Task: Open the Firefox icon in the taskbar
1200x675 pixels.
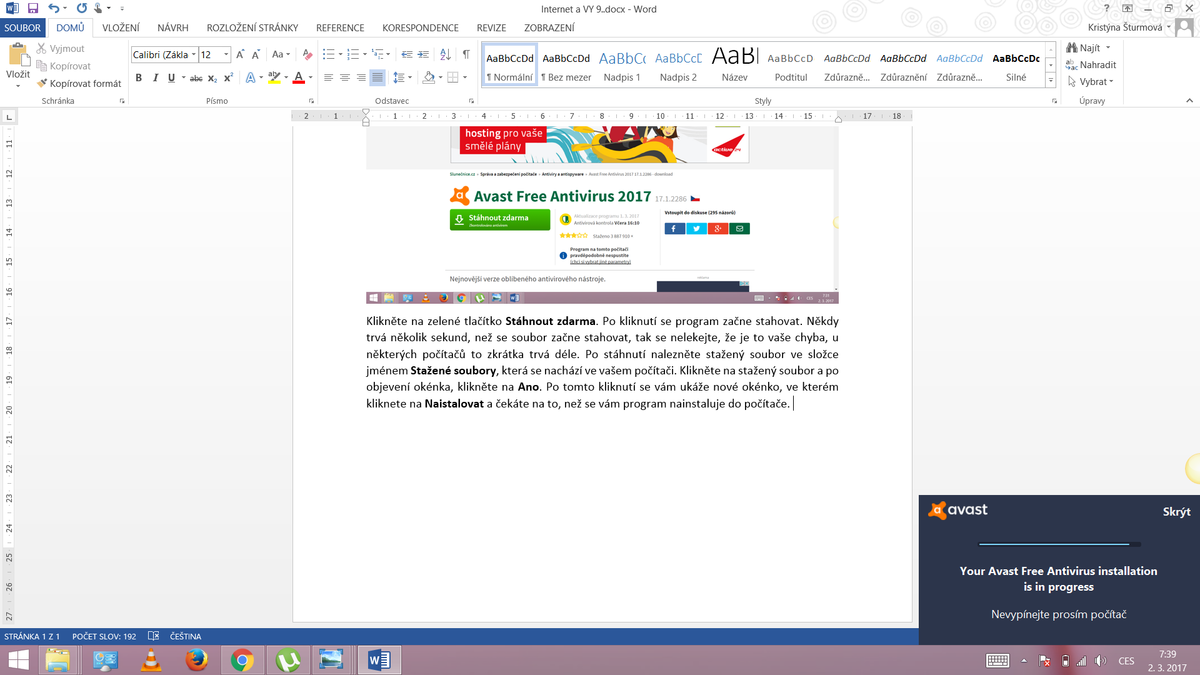Action: [x=196, y=660]
